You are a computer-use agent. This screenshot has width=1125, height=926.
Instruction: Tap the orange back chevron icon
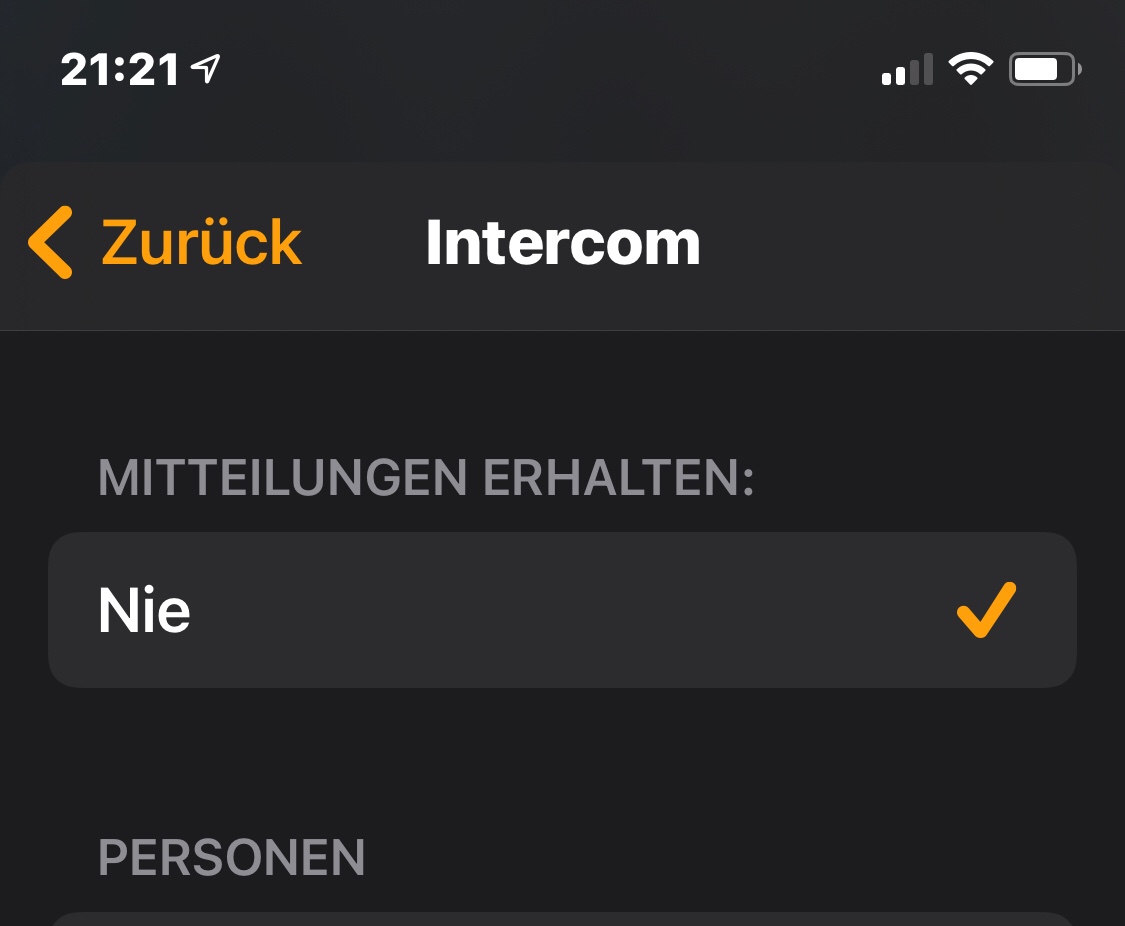coord(50,243)
